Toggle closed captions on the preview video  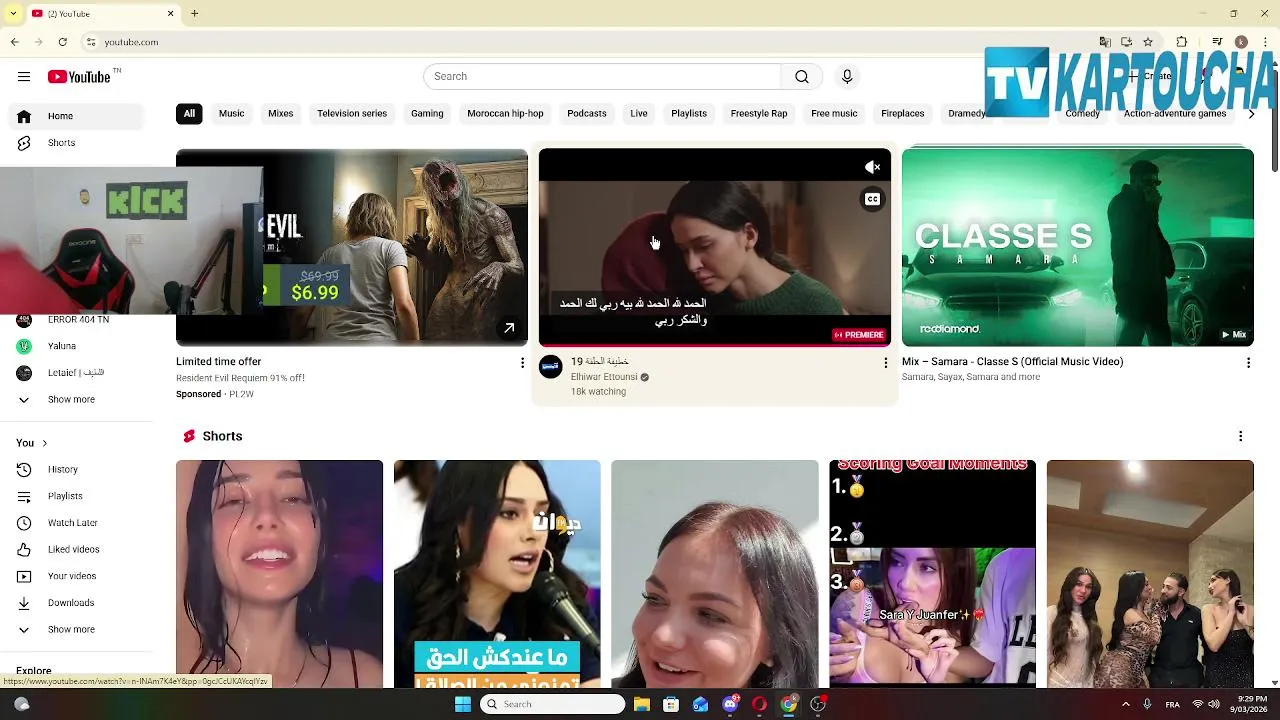tap(872, 199)
